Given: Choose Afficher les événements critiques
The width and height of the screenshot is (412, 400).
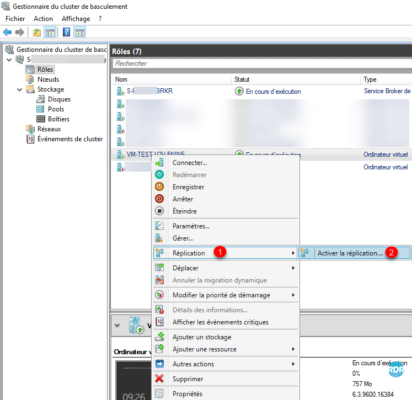Looking at the screenshot, I should click(220, 322).
